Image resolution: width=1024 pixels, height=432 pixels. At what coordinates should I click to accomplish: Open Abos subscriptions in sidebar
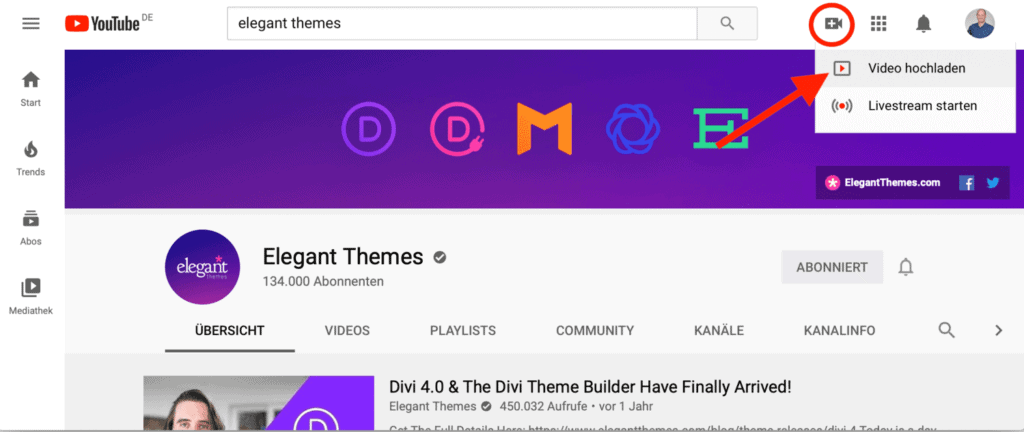[31, 227]
